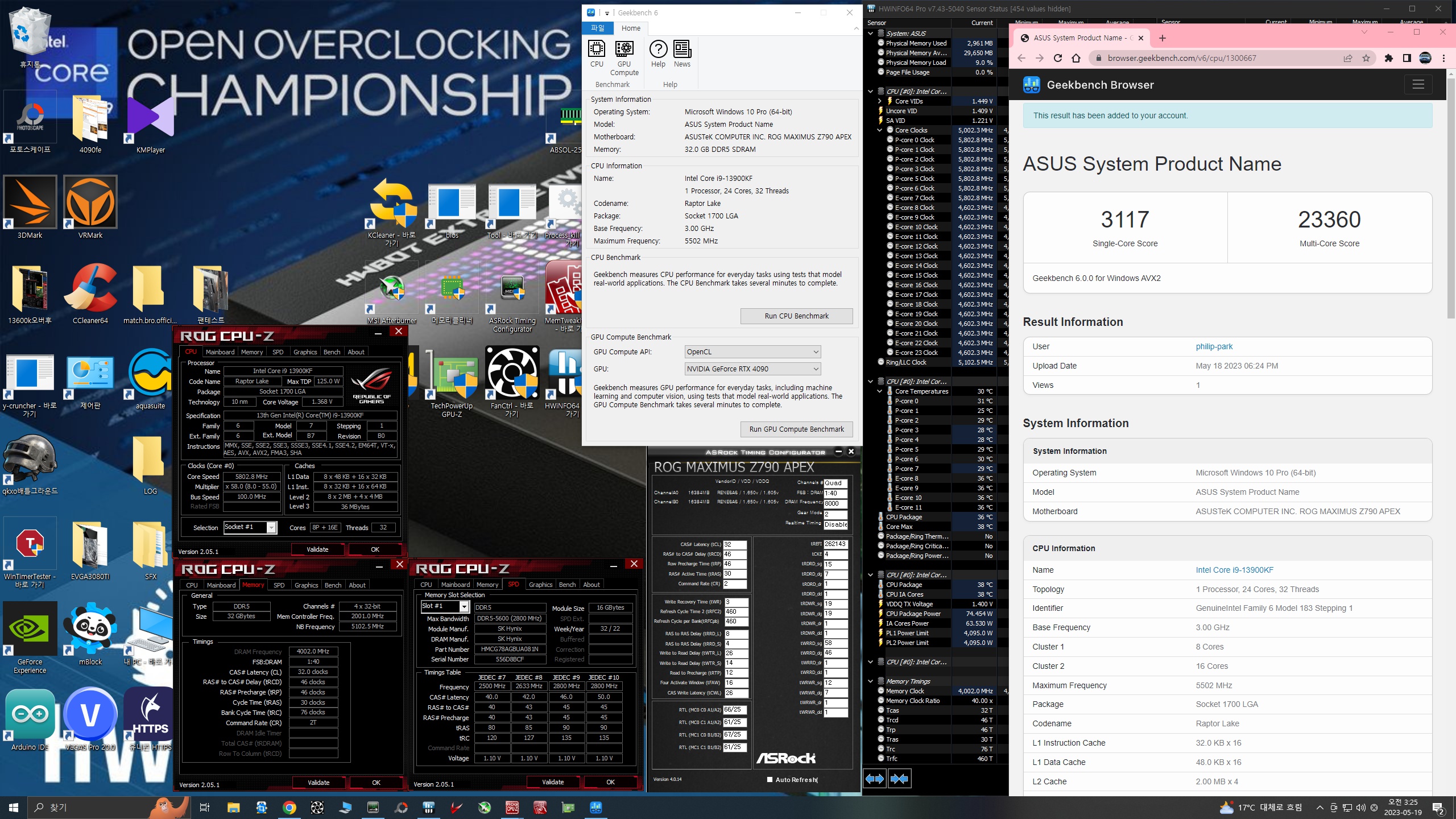Open notification center on taskbar
1456x819 pixels.
(x=1439, y=808)
